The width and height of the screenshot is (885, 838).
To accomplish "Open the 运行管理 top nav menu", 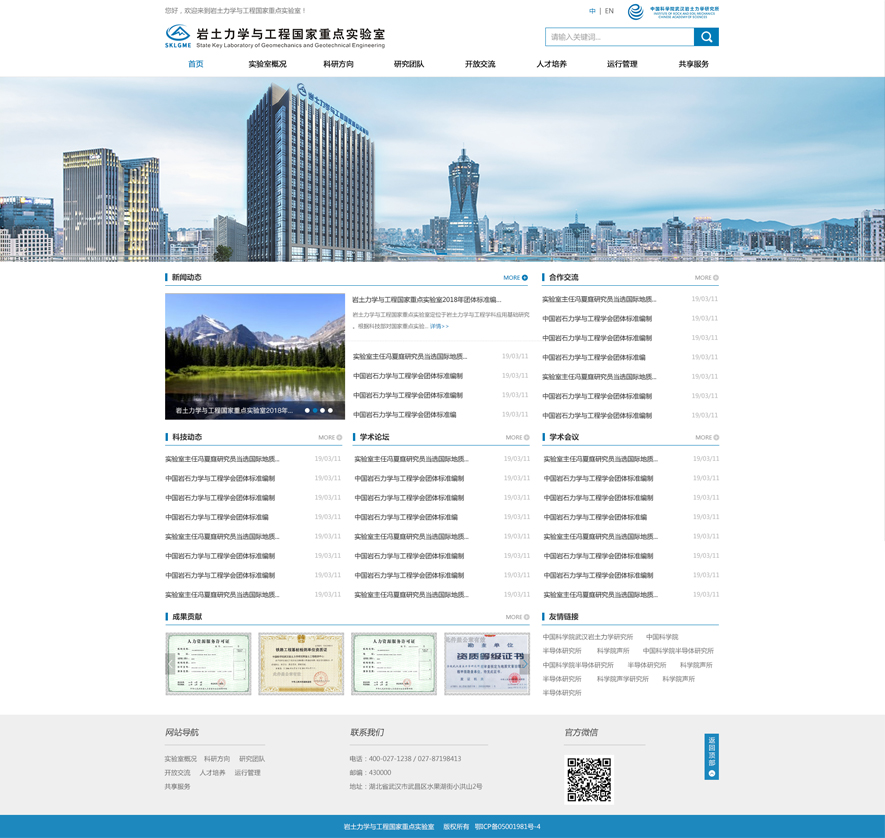I will (x=622, y=64).
